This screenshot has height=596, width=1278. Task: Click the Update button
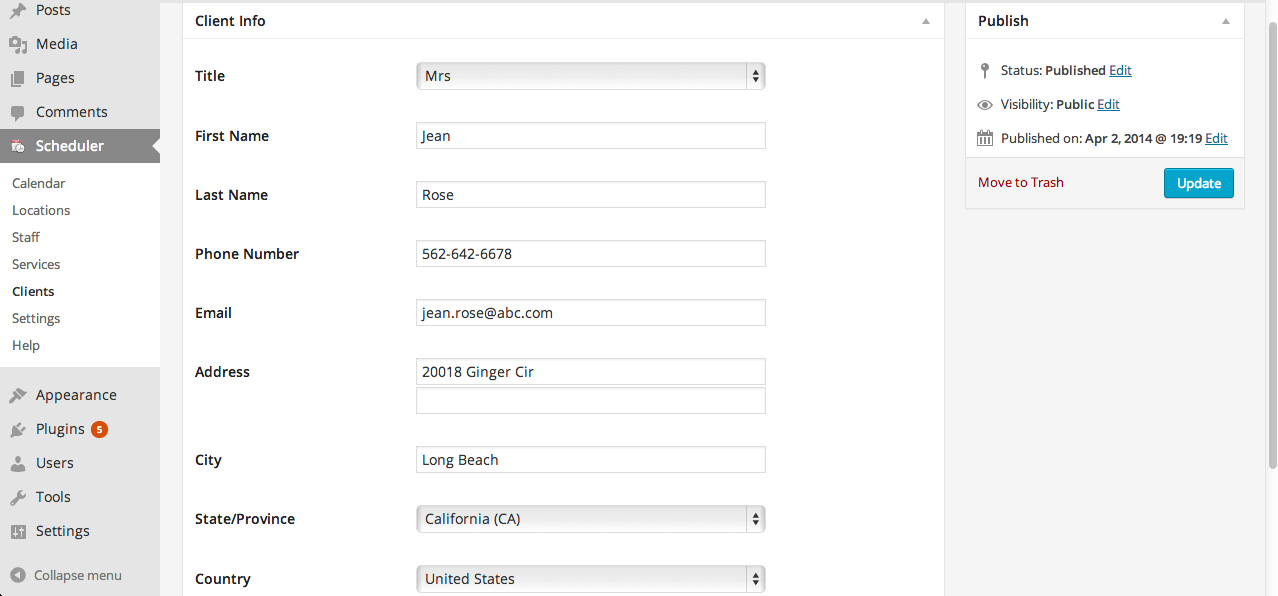click(1199, 183)
